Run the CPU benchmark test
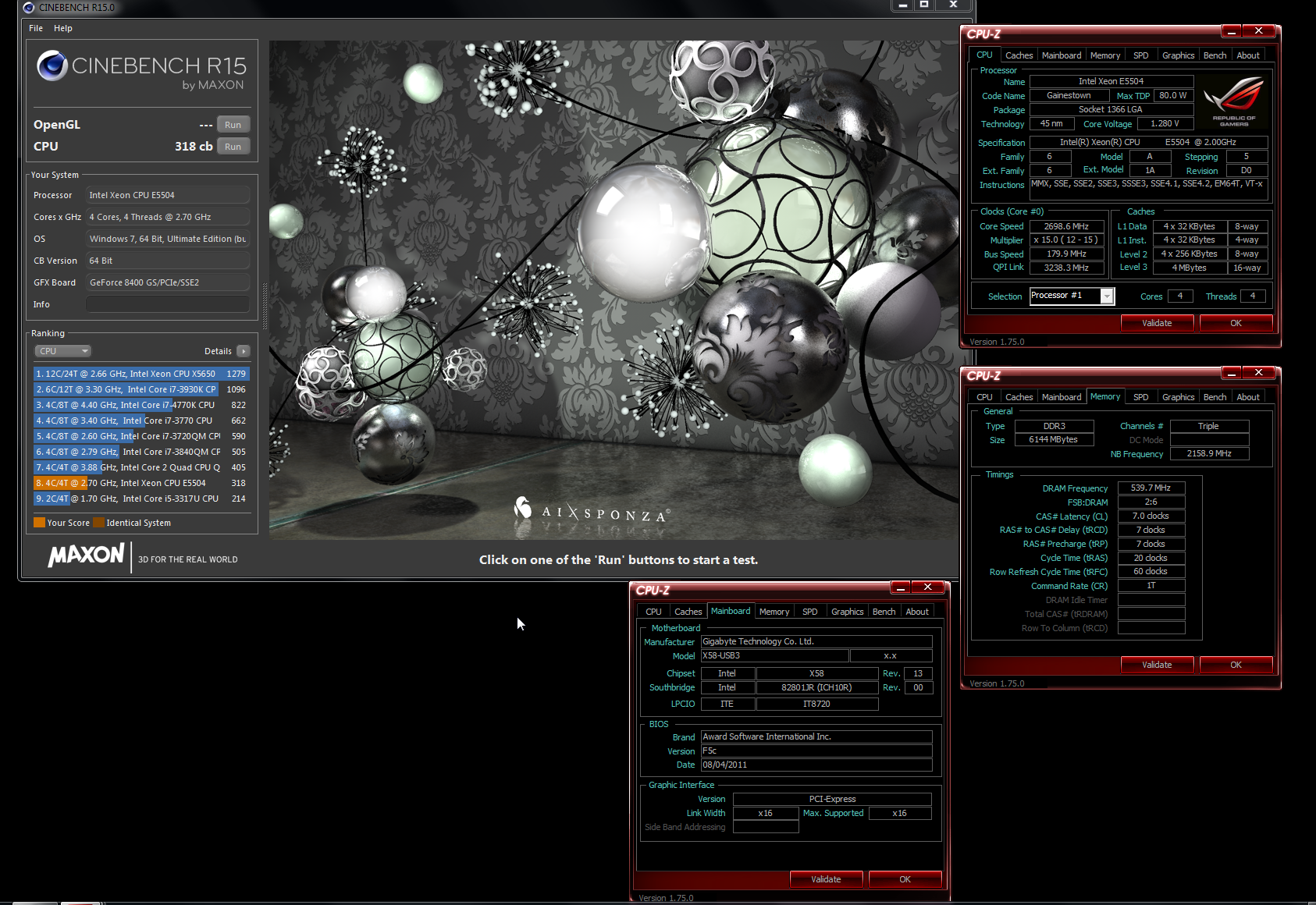Screen dimensions: 1316x905 pos(233,147)
